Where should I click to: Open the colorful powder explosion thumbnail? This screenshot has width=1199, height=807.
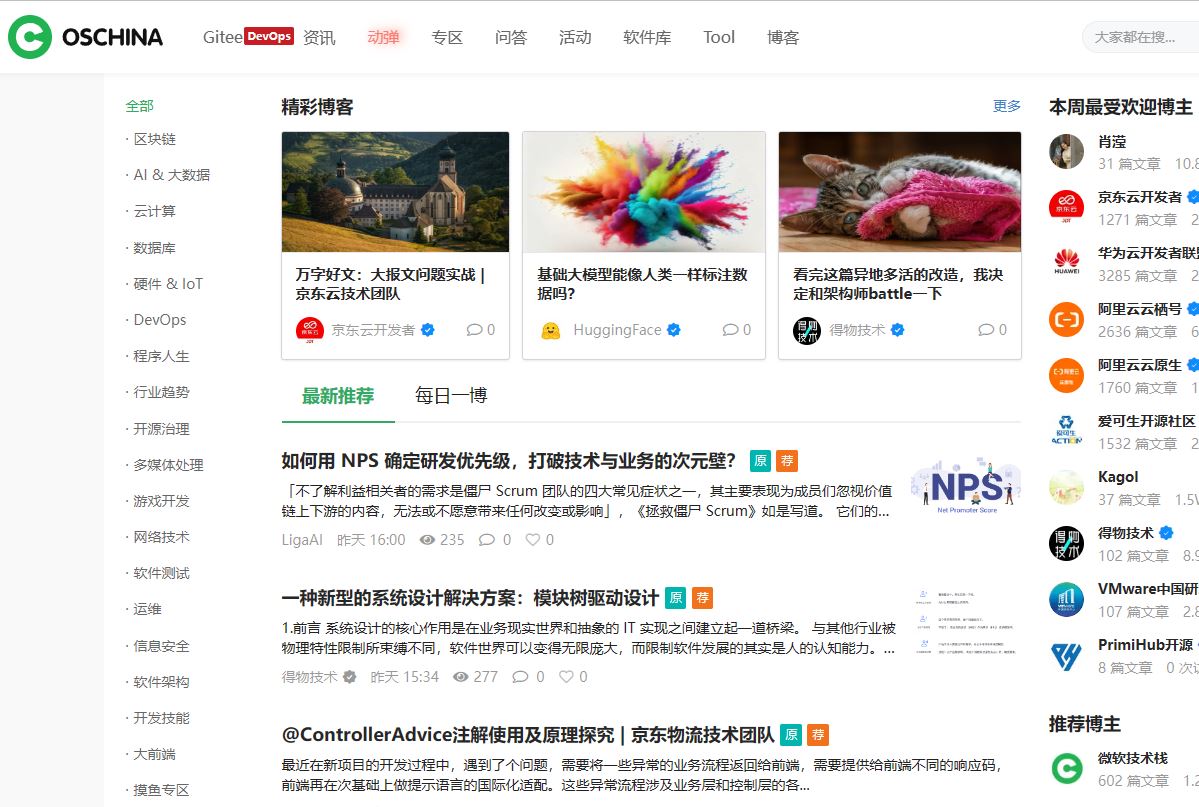coord(644,192)
